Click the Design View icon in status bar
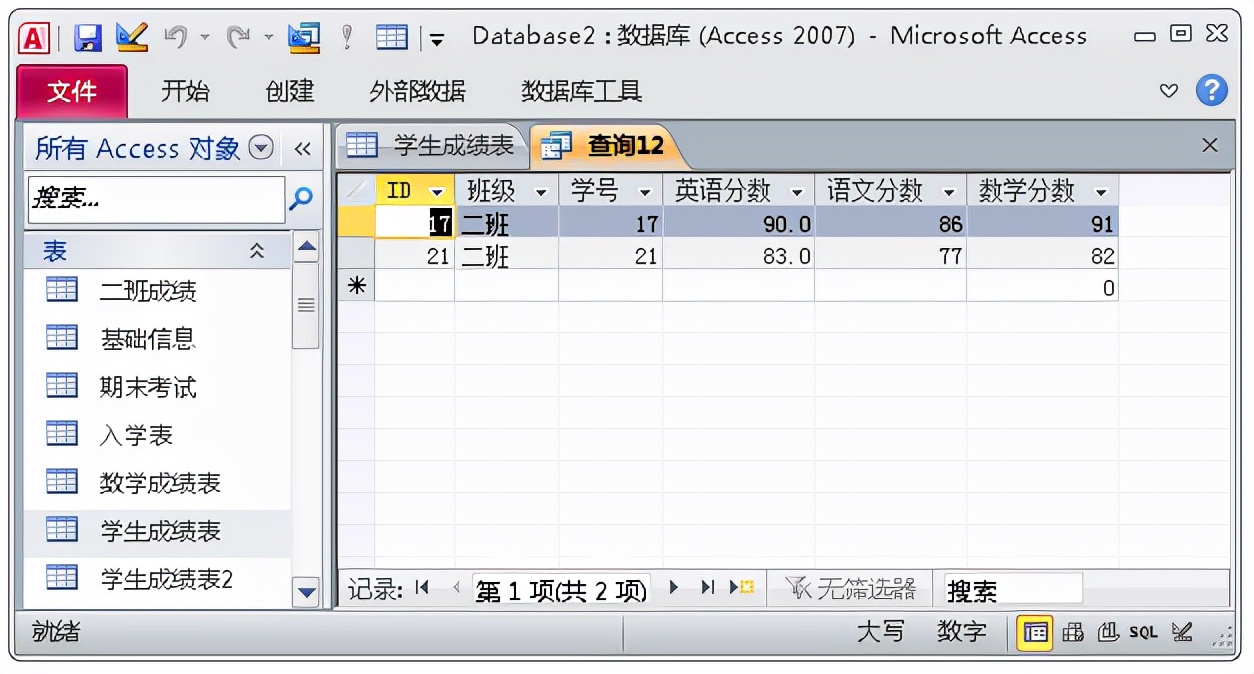The image size is (1254, 674). tap(1180, 632)
